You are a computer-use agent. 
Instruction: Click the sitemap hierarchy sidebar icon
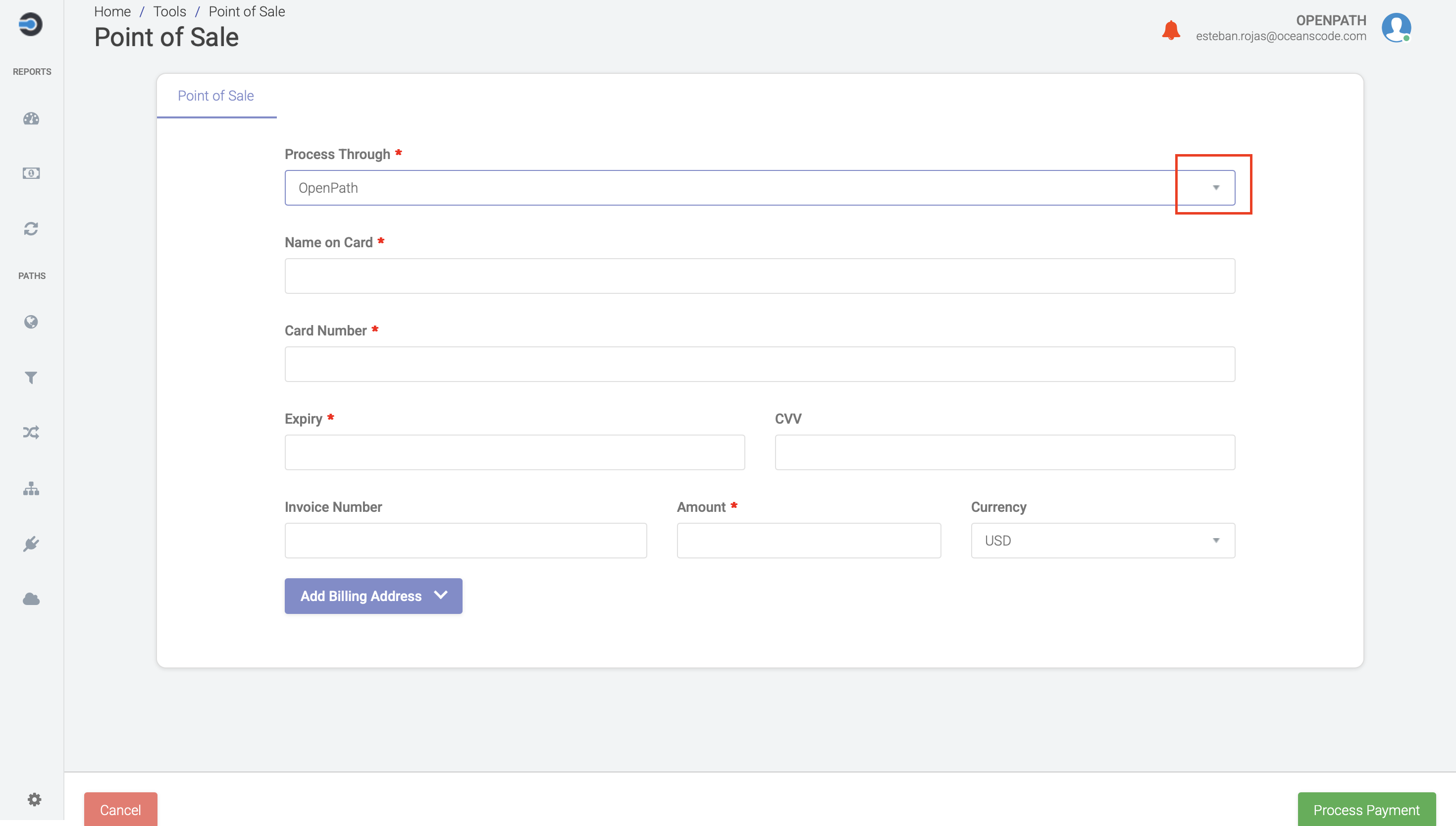pyautogui.click(x=31, y=489)
